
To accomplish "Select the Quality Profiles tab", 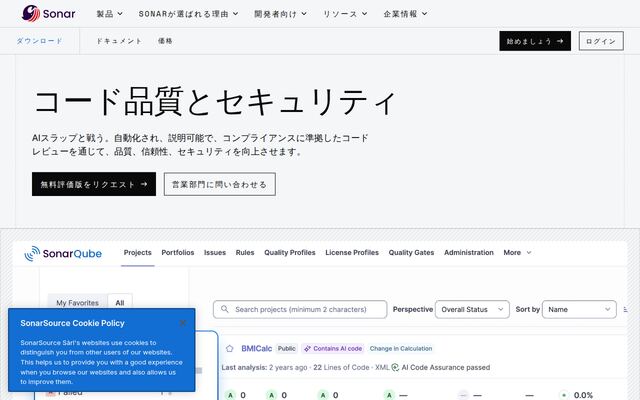I will point(289,253).
